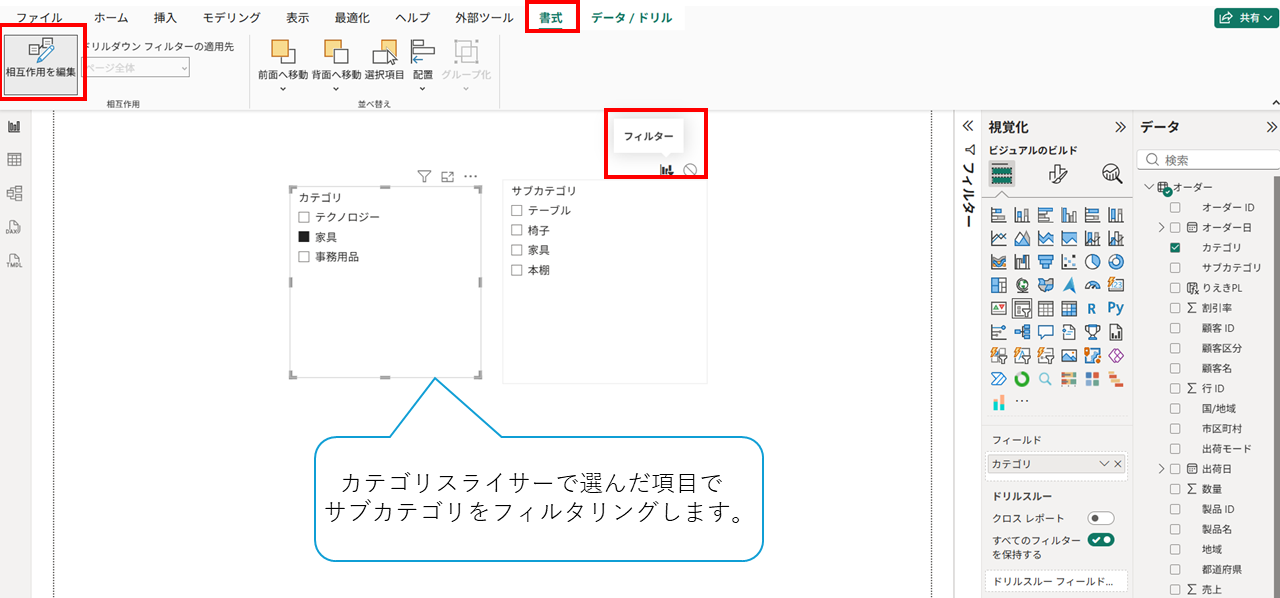The image size is (1280, 598).
Task: Click the None interaction icon above サブカテゴリ
Action: [x=690, y=170]
